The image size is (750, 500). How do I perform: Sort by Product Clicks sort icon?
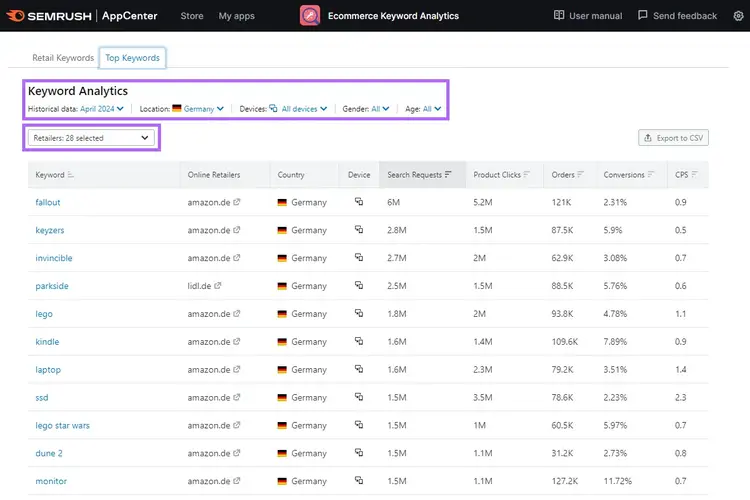pyautogui.click(x=527, y=175)
